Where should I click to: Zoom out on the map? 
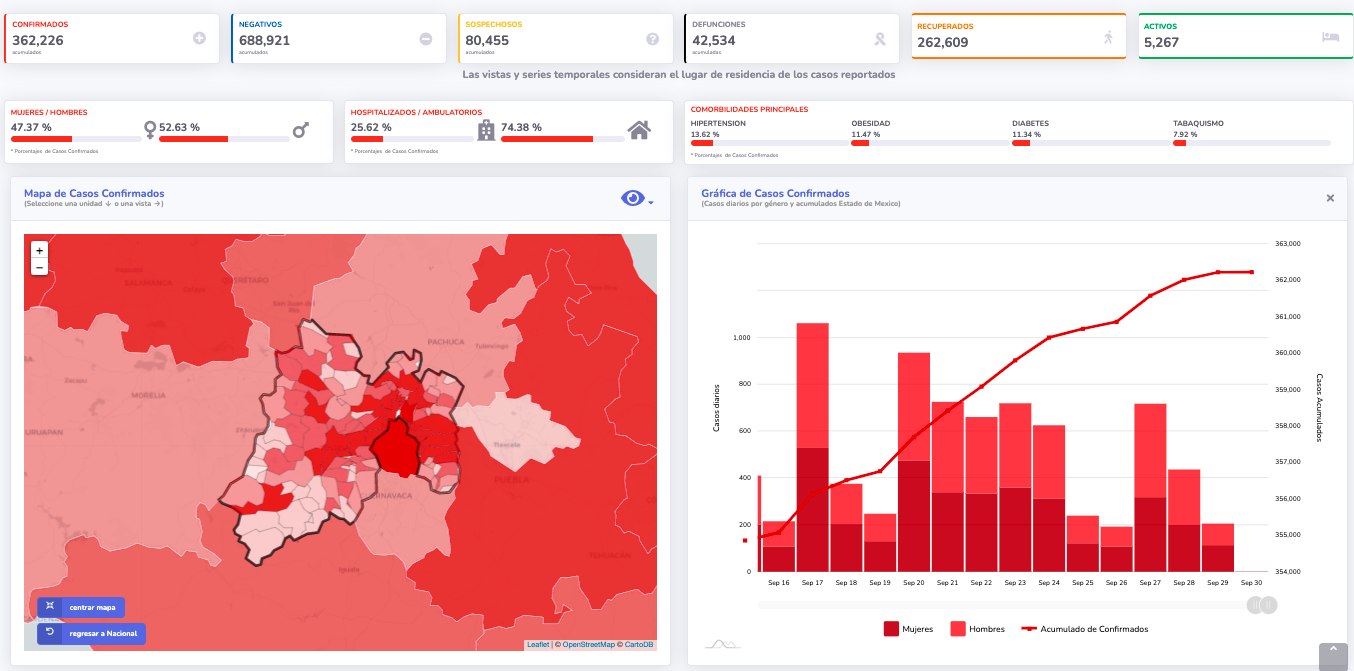click(x=39, y=267)
